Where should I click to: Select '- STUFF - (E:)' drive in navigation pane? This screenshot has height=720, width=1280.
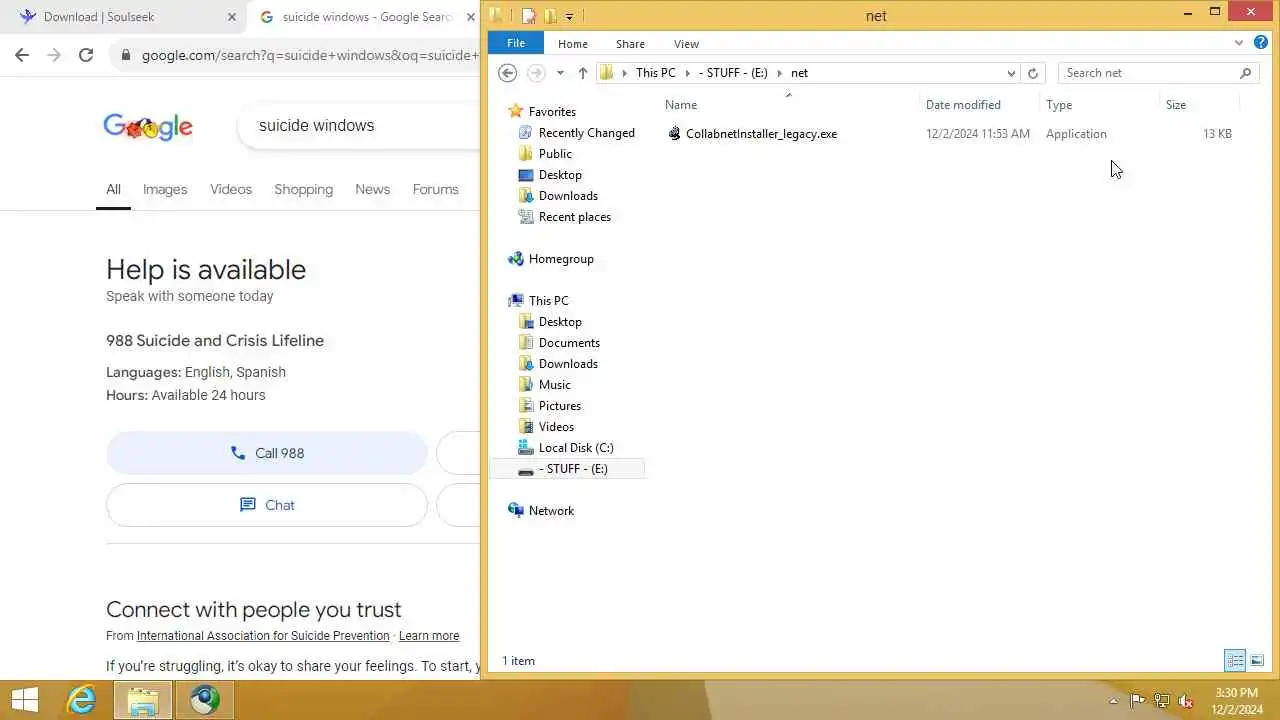(x=573, y=469)
